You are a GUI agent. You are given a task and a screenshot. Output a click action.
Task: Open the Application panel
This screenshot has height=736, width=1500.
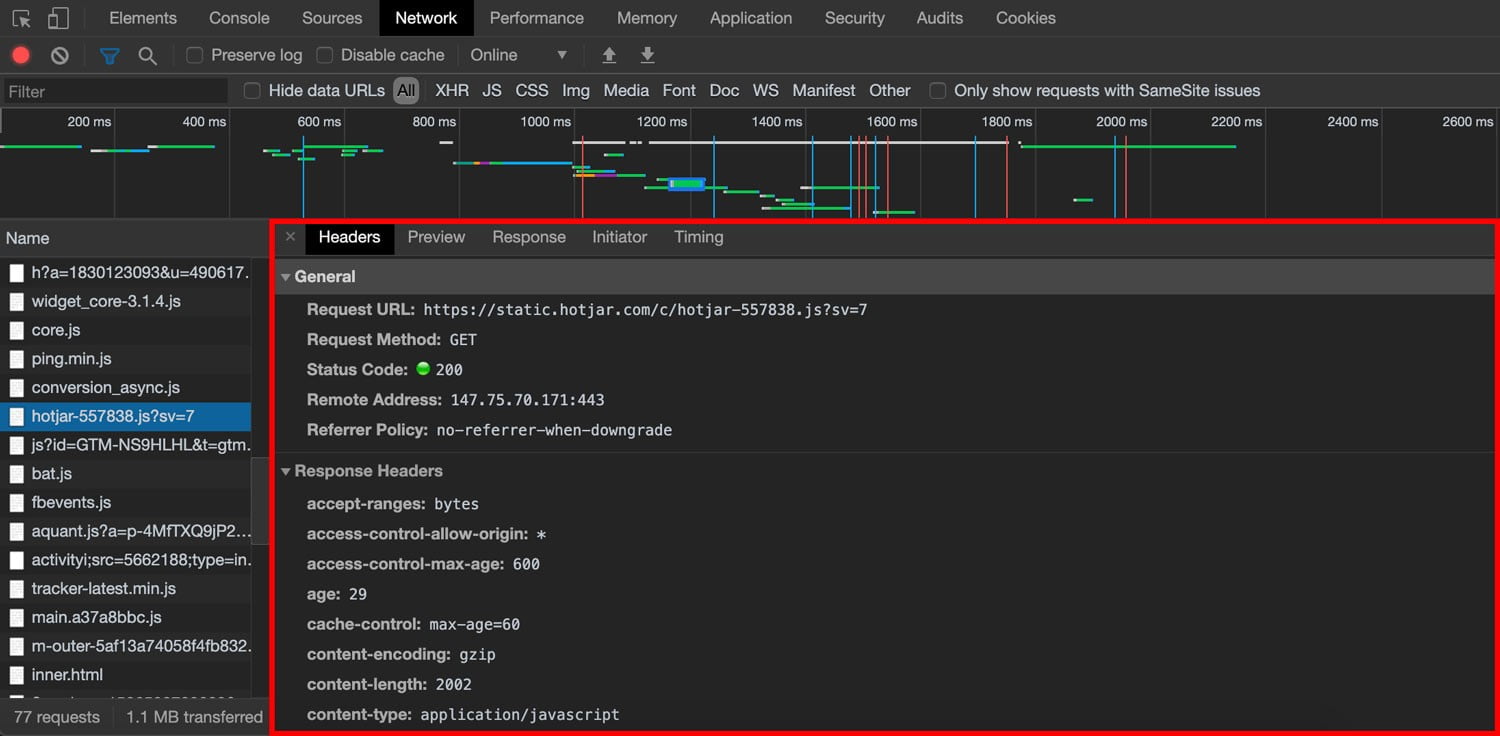751,17
